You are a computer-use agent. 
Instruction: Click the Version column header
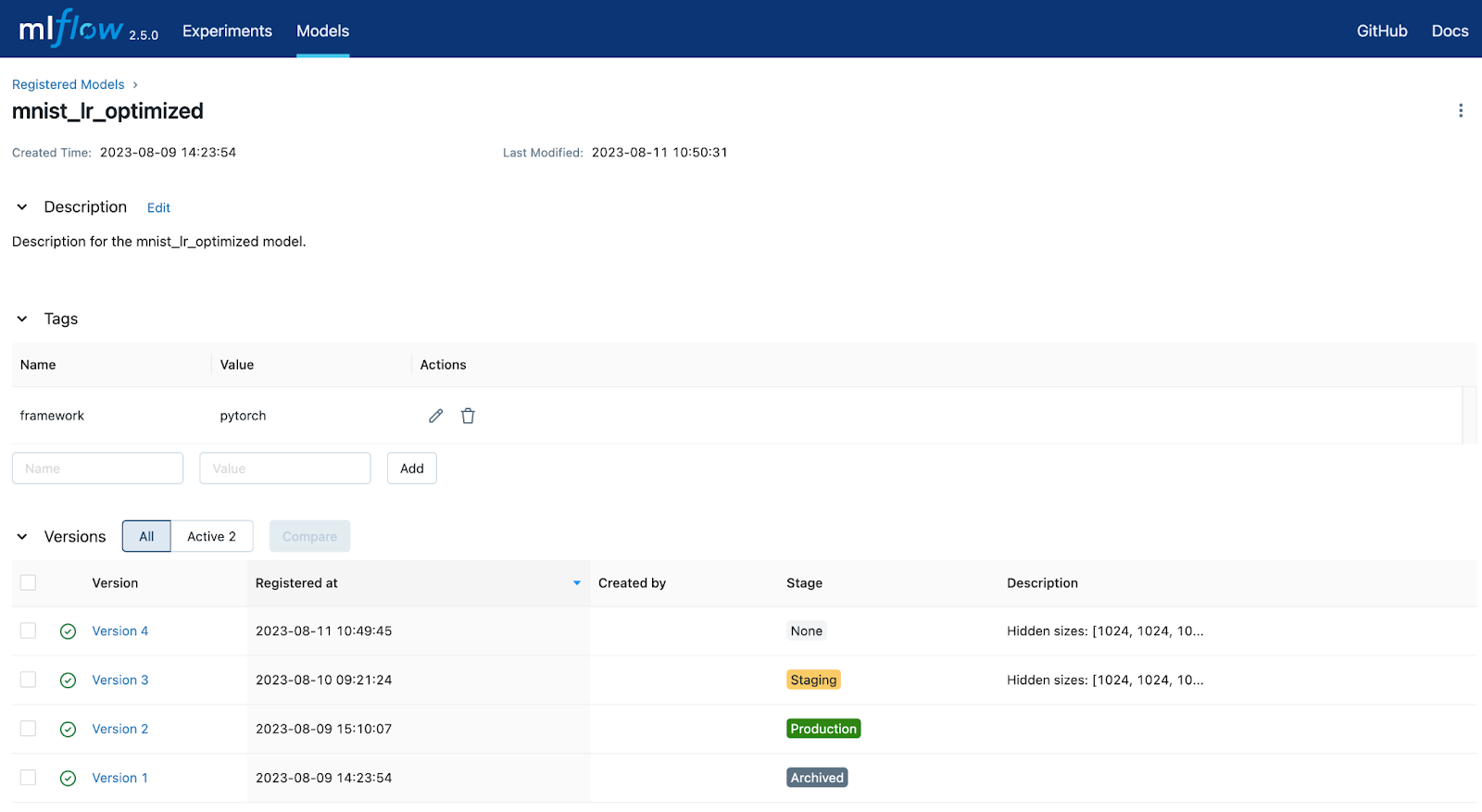click(115, 583)
